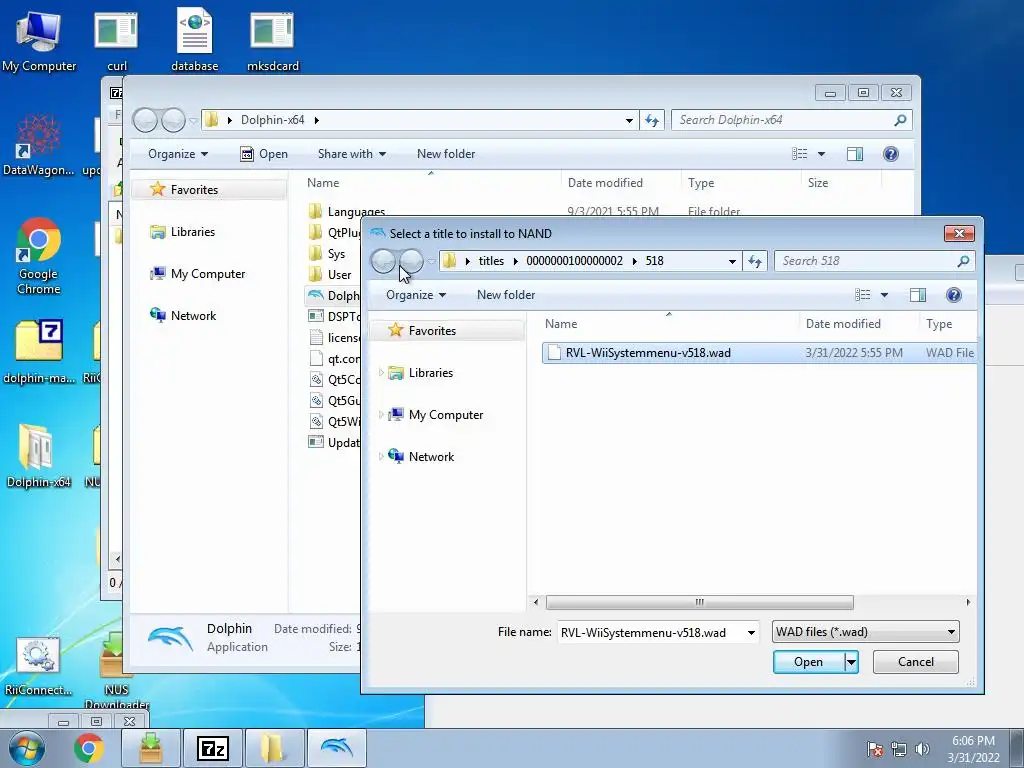Go back in the NAND dialog

(x=383, y=261)
